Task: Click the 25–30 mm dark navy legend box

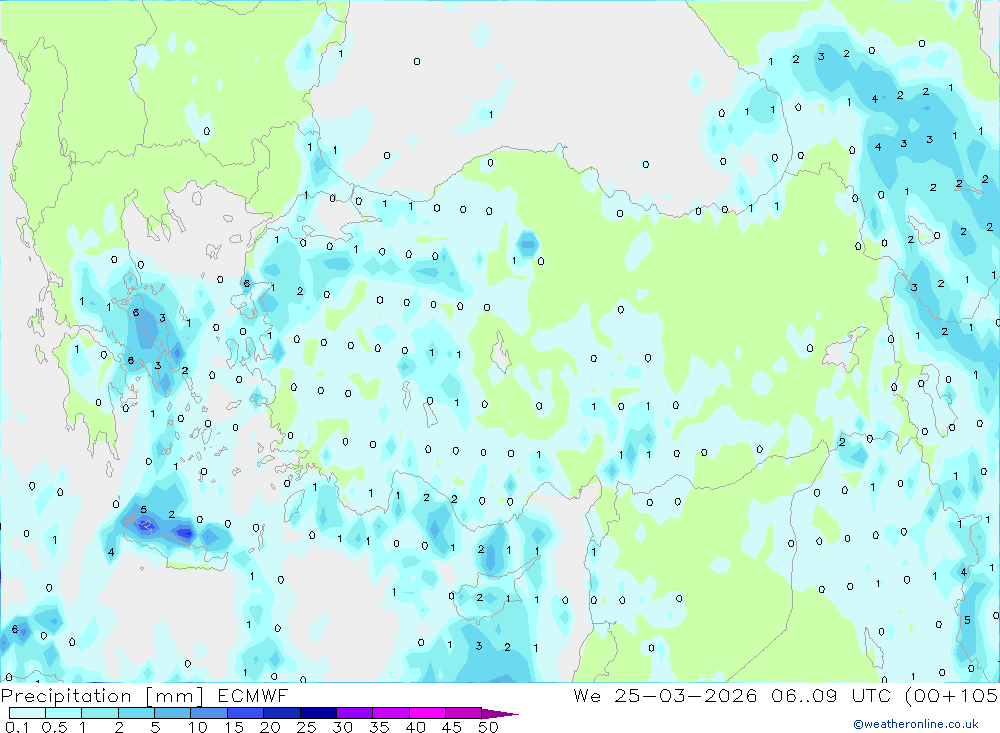Action: (318, 713)
